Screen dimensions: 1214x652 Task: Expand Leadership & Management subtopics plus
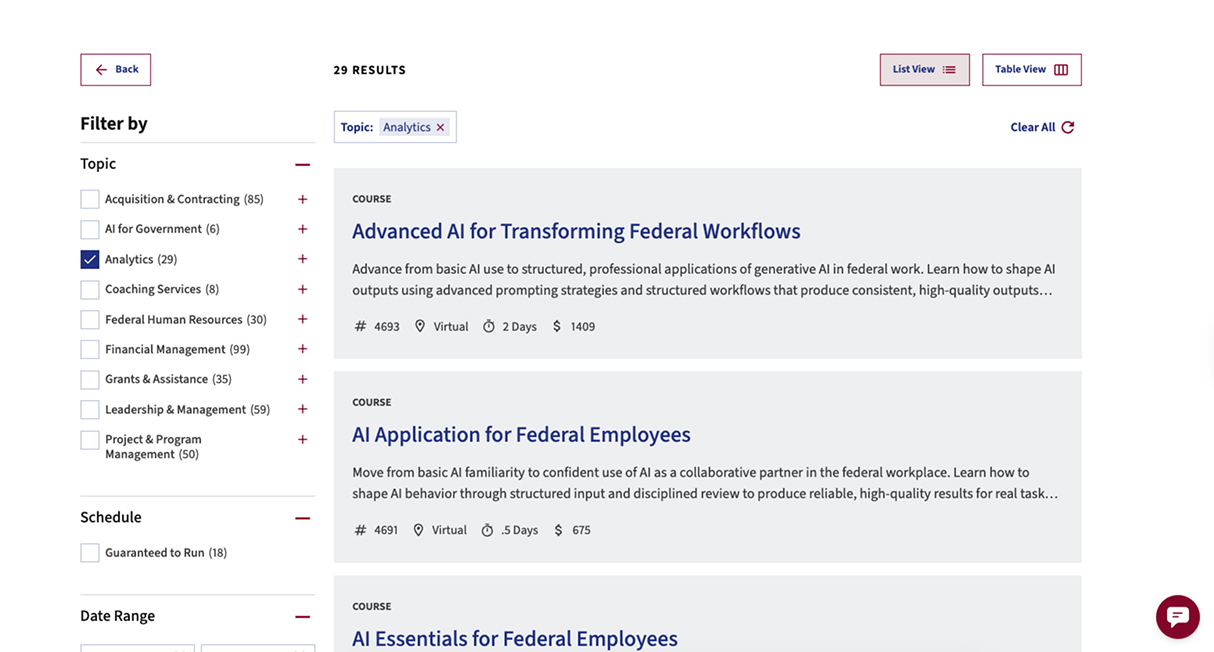point(303,409)
